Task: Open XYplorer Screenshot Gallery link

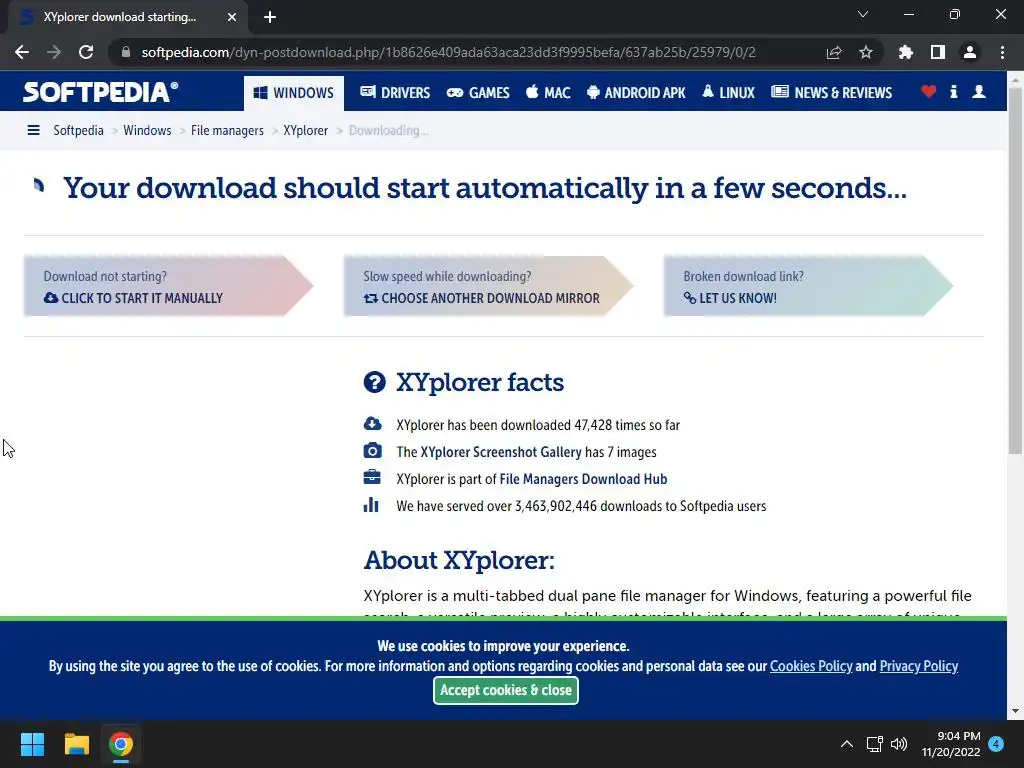Action: pyautogui.click(x=501, y=452)
